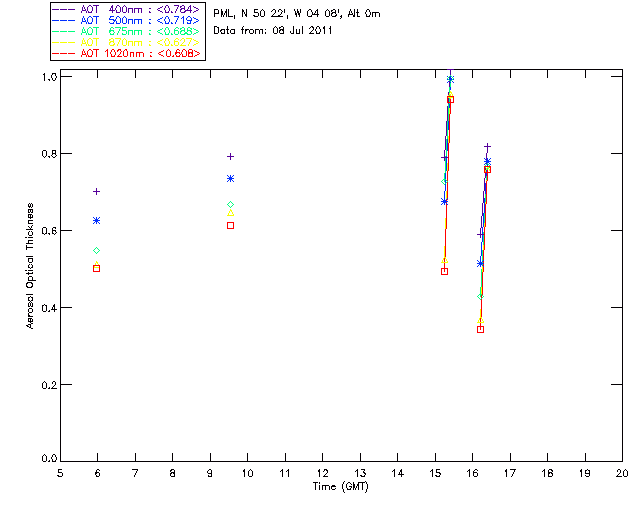640x512 pixels.
Task: Click the x-axis tick label 5
Action: coord(60,473)
